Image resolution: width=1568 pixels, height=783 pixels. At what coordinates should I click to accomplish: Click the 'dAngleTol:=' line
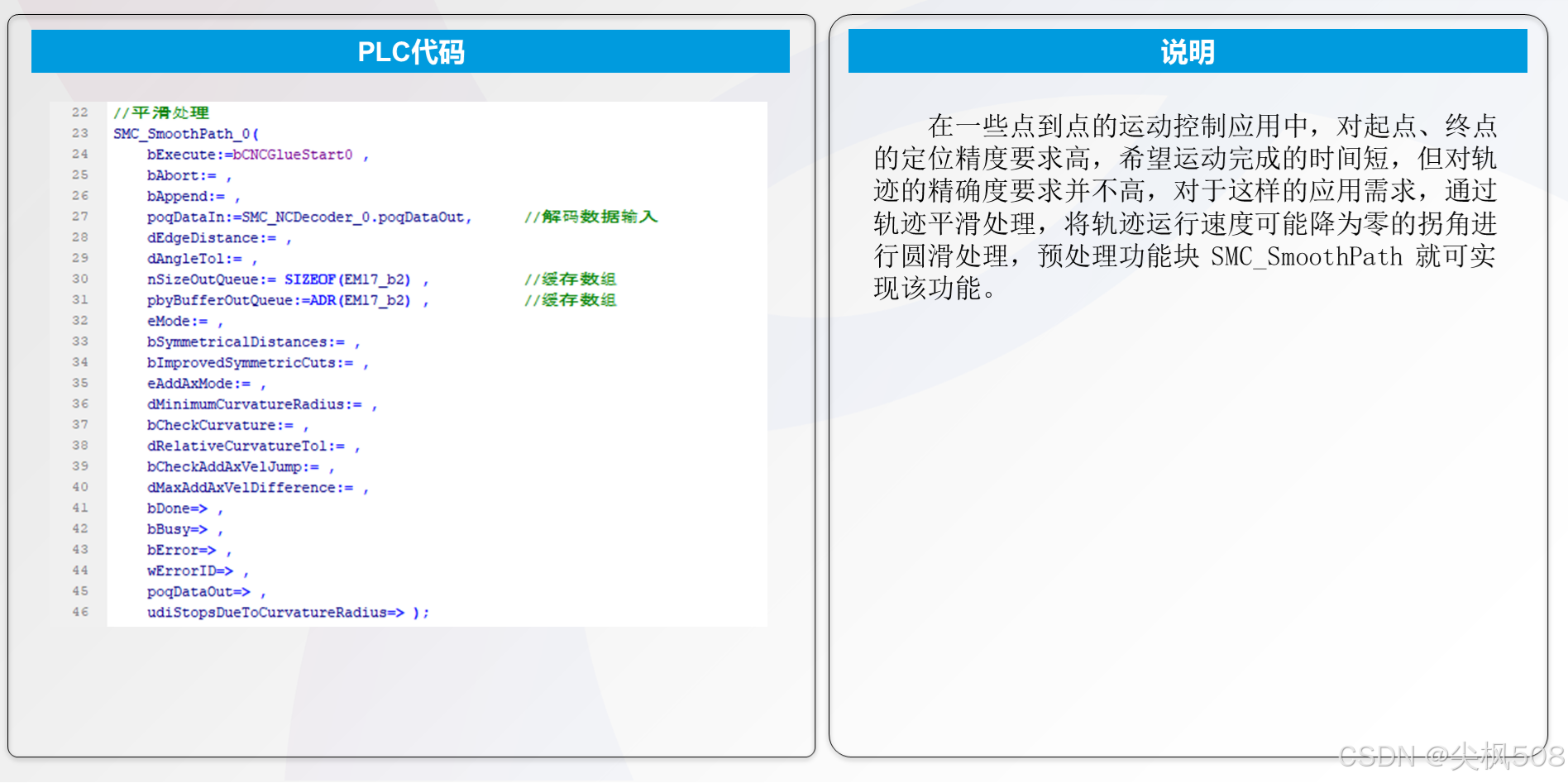(203, 259)
